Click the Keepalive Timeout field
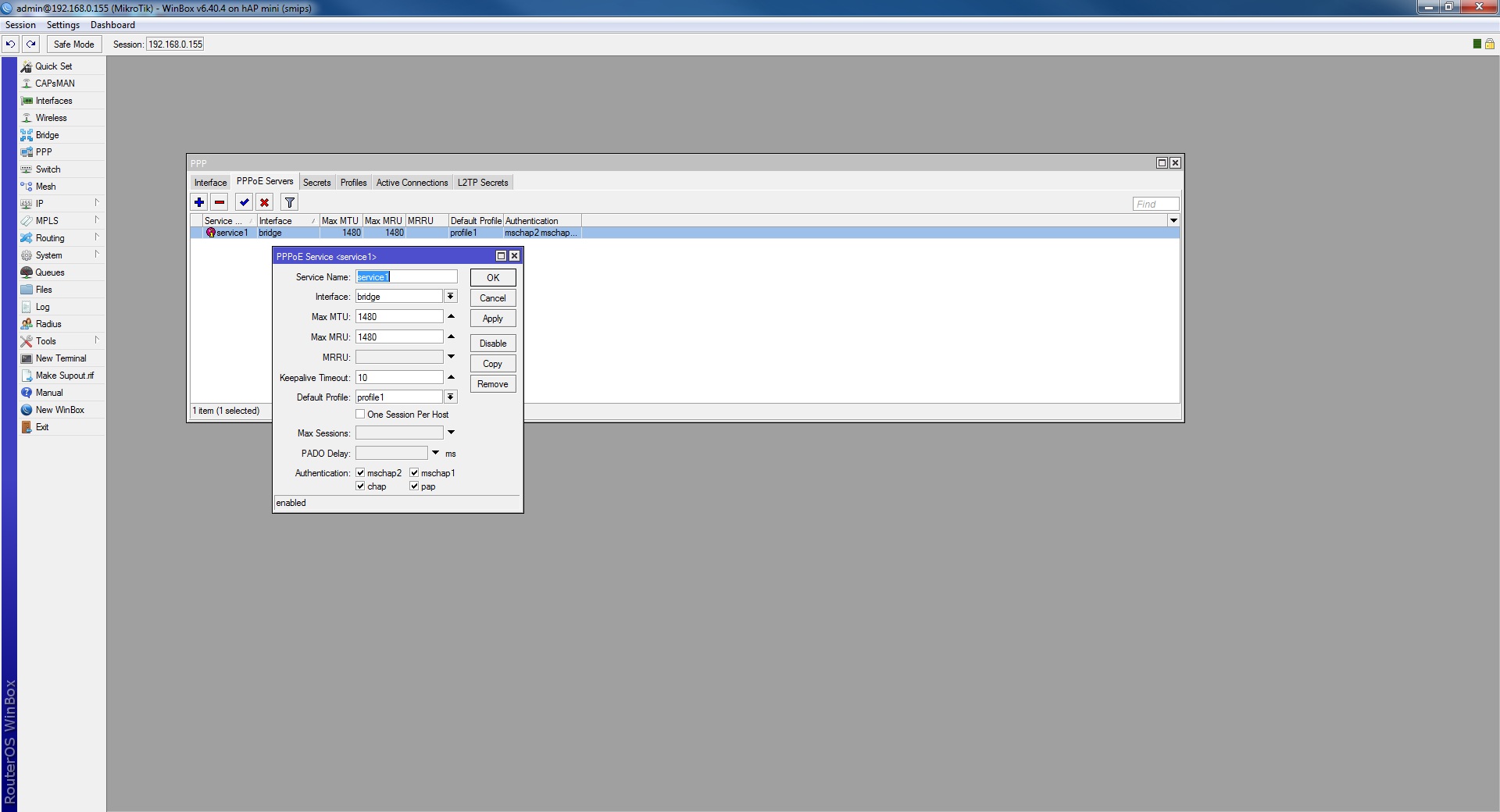This screenshot has height=812, width=1500. click(x=399, y=377)
